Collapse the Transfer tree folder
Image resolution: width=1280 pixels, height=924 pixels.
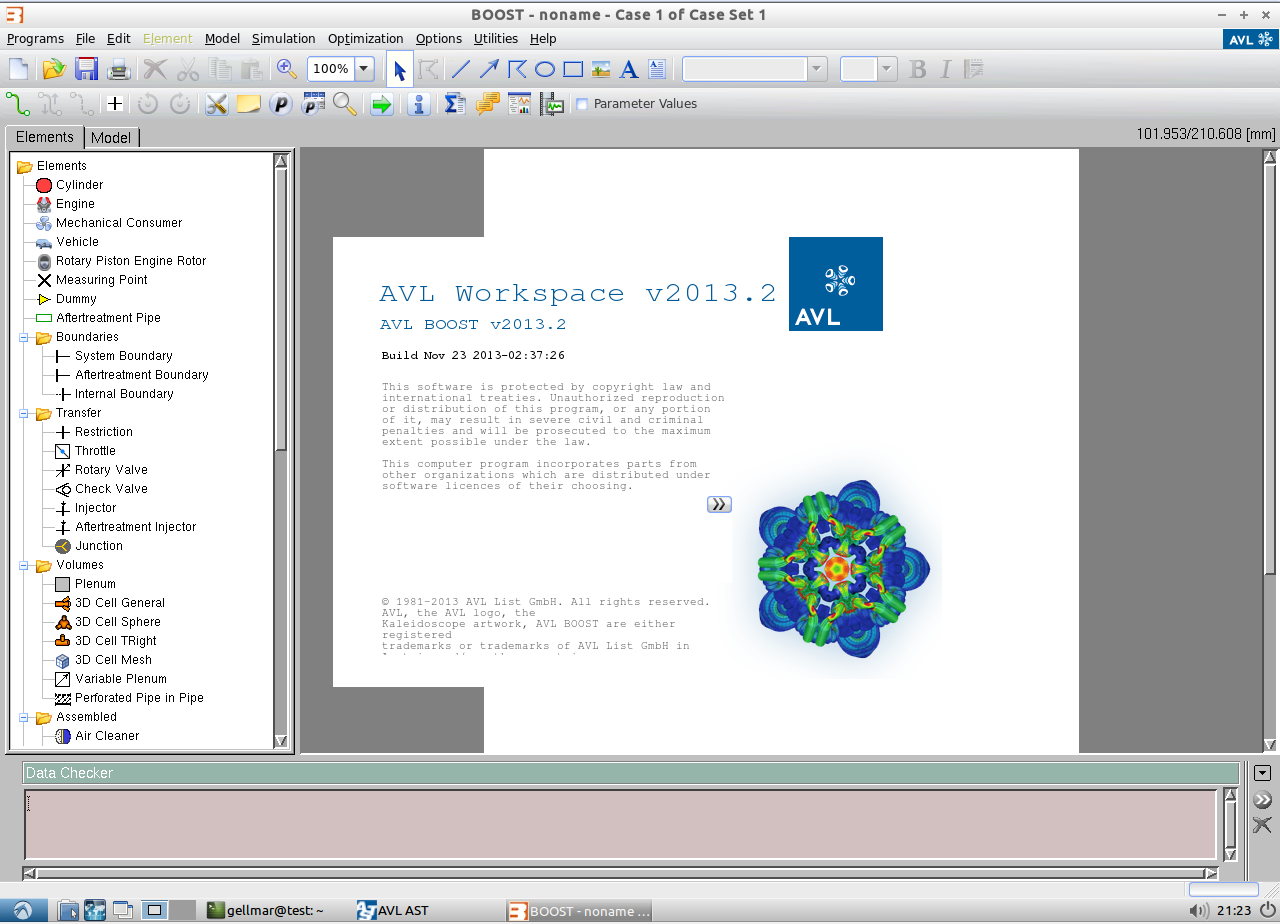[24, 413]
